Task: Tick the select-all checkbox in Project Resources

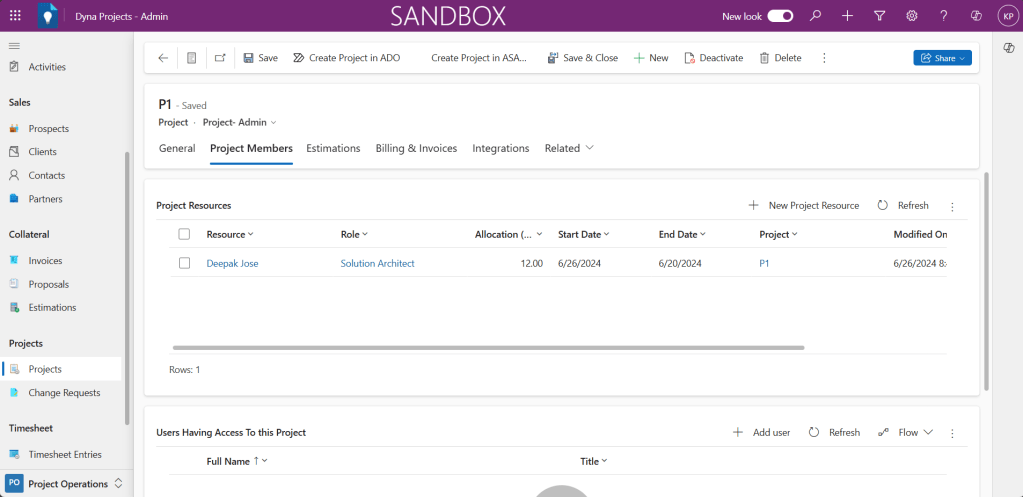Action: pos(184,234)
